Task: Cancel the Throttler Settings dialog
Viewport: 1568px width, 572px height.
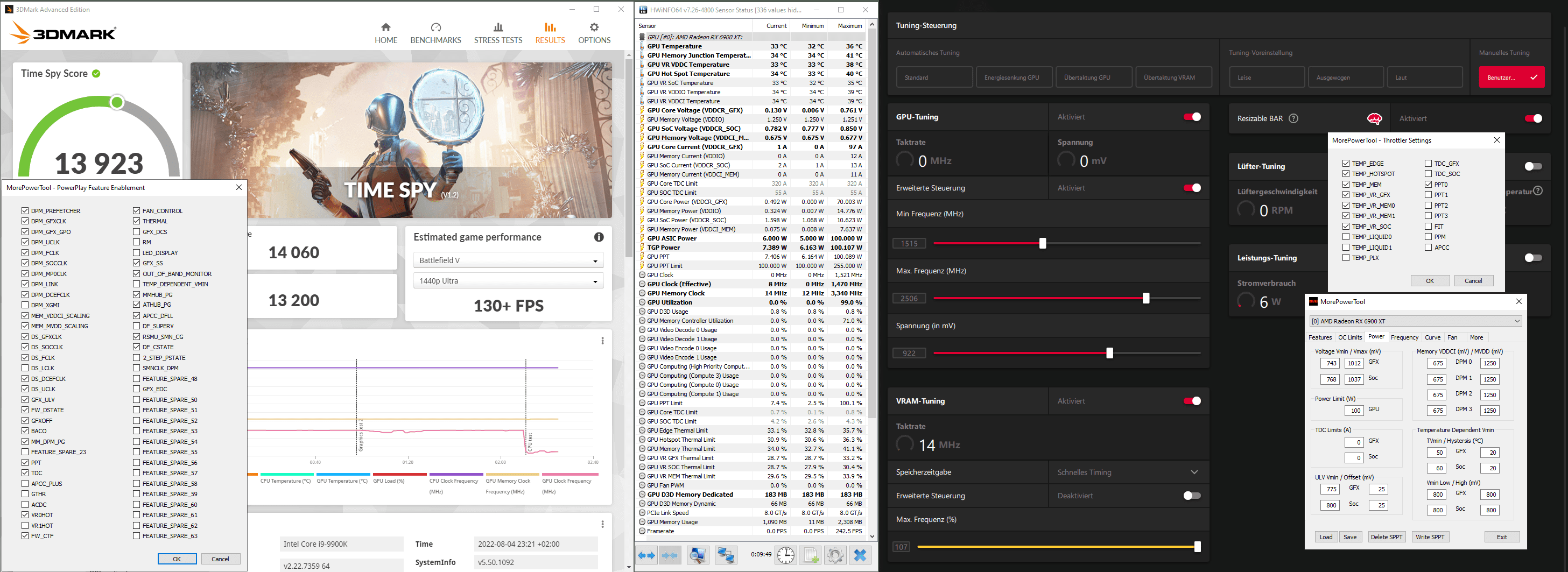Action: point(1473,281)
